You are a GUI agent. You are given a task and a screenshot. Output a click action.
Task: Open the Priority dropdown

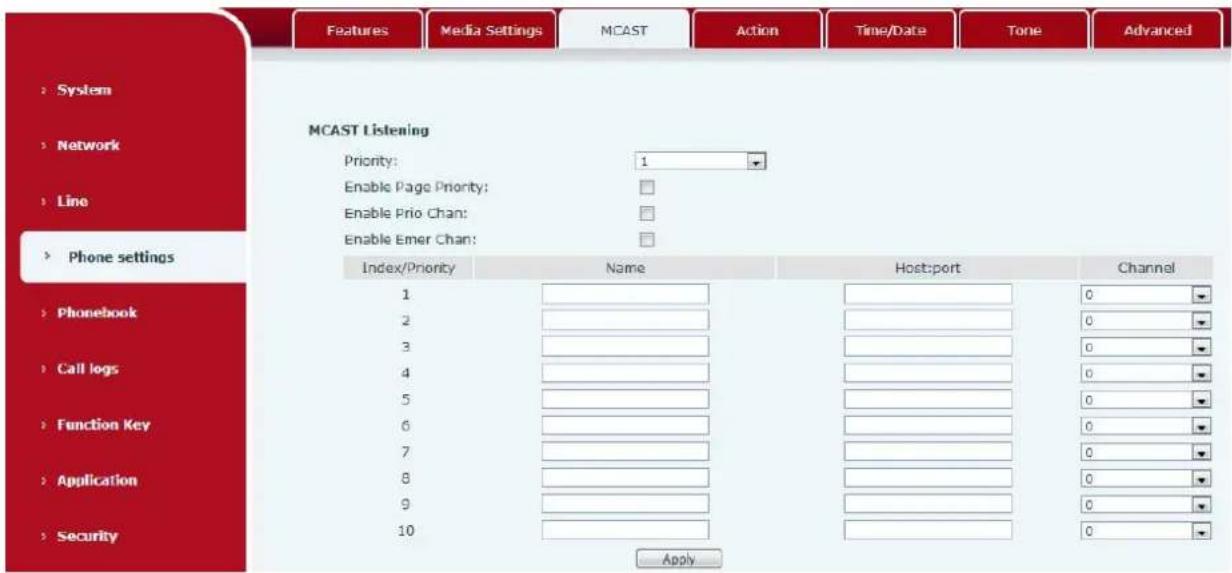pos(700,160)
